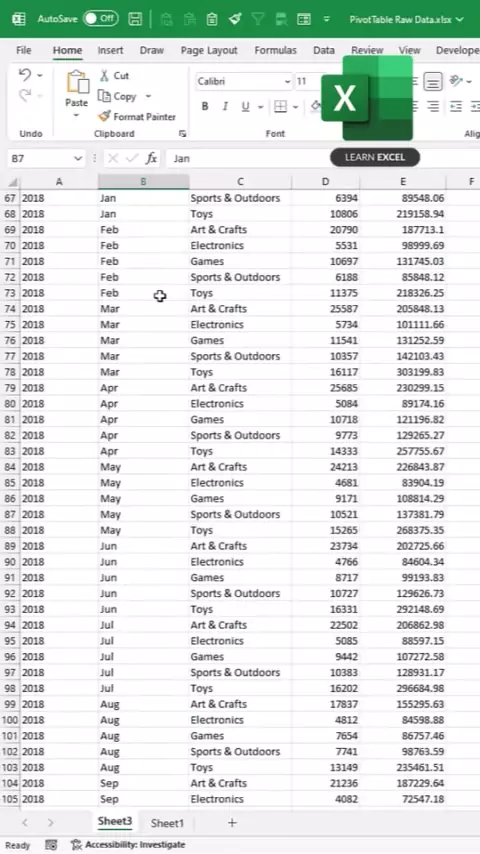Expand the Clipboard group dialog launcher

tap(183, 133)
